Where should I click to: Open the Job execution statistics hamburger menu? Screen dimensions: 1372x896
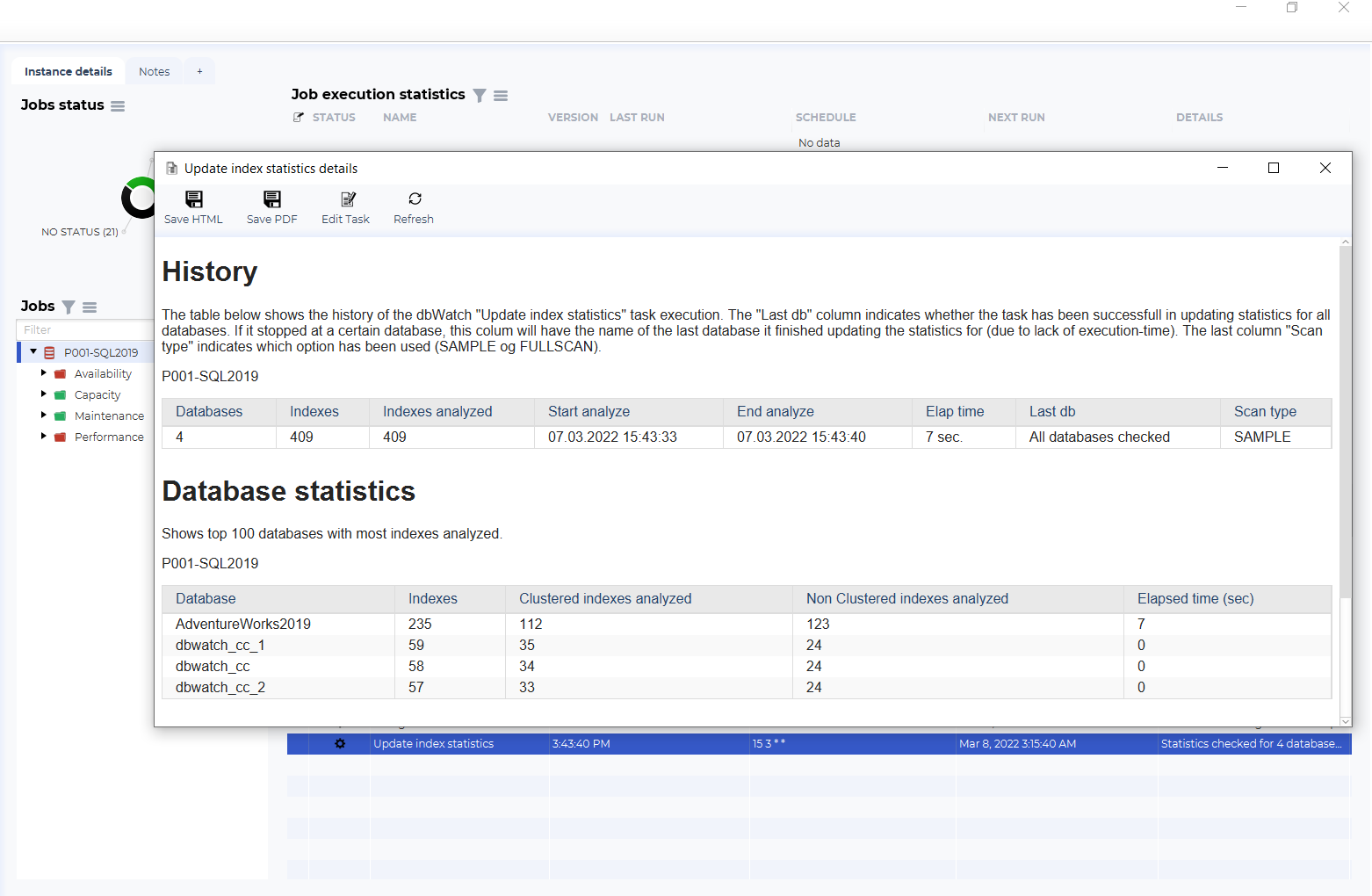point(501,95)
